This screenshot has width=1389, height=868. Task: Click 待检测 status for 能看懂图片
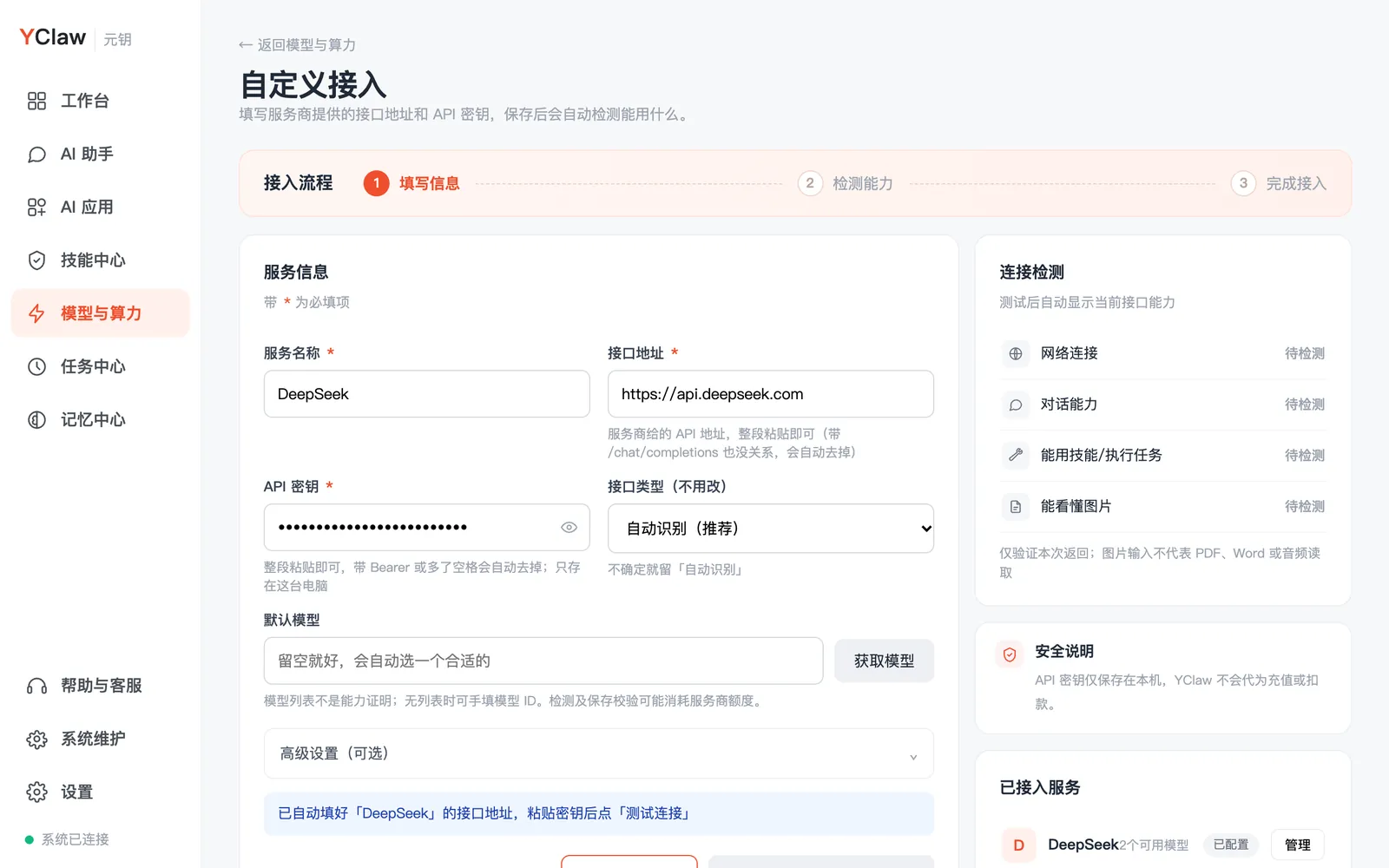pyautogui.click(x=1305, y=506)
